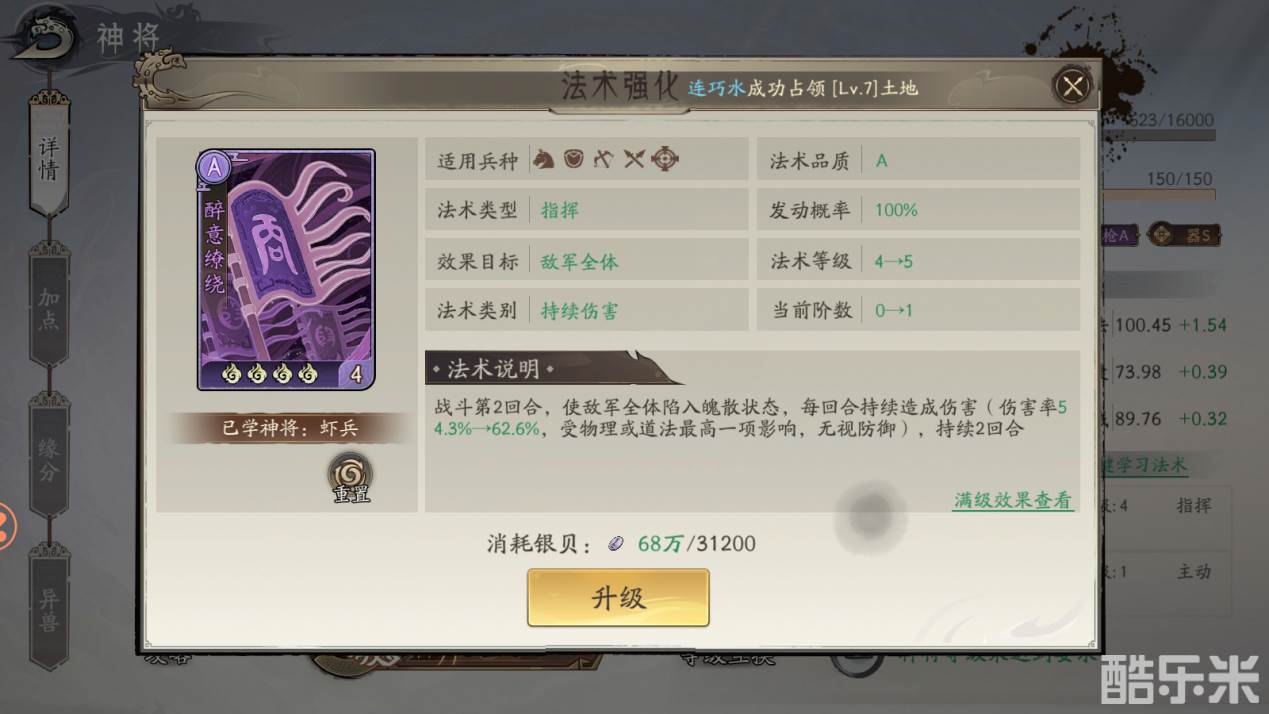Close the 法术强化 dialog
1269x714 pixels.
(1072, 86)
